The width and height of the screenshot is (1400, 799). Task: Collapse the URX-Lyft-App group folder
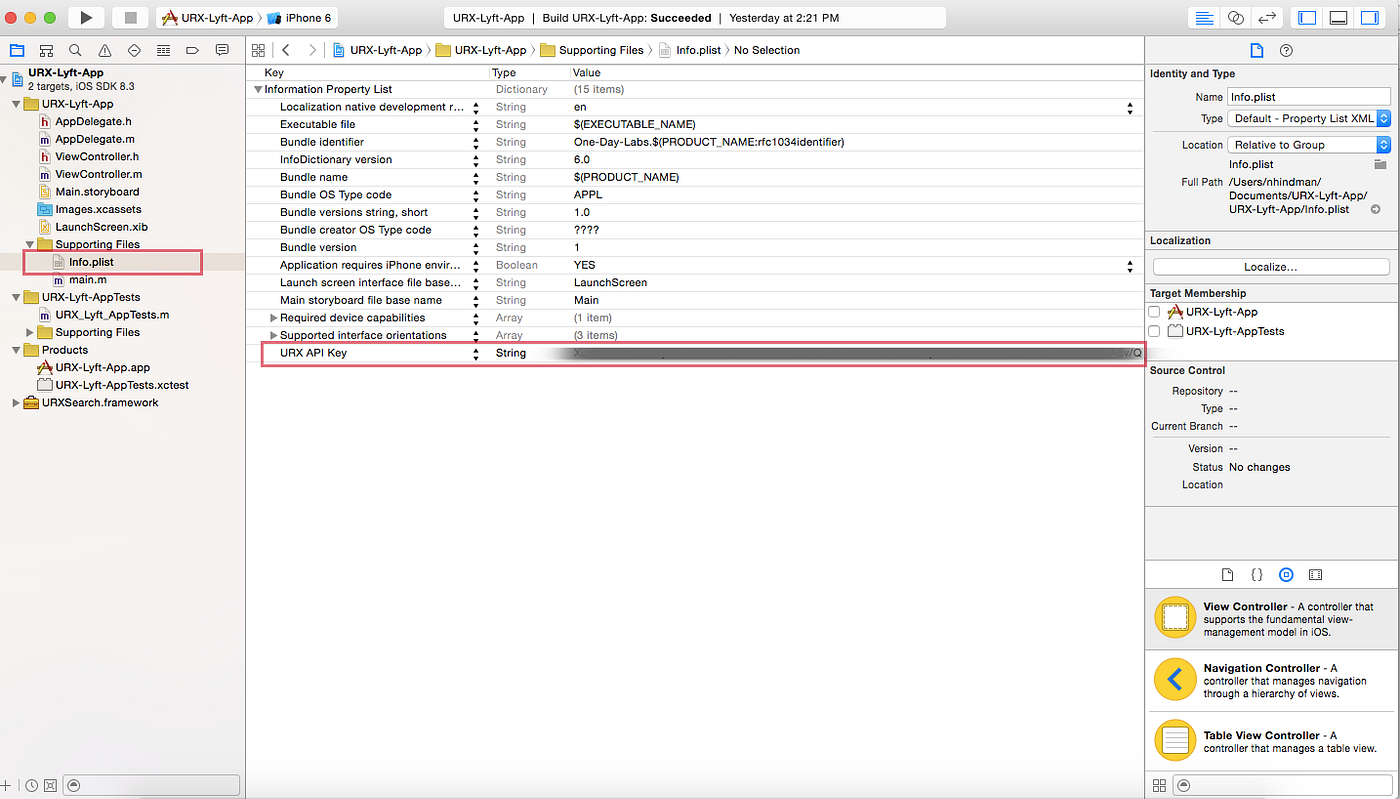pyautogui.click(x=16, y=104)
